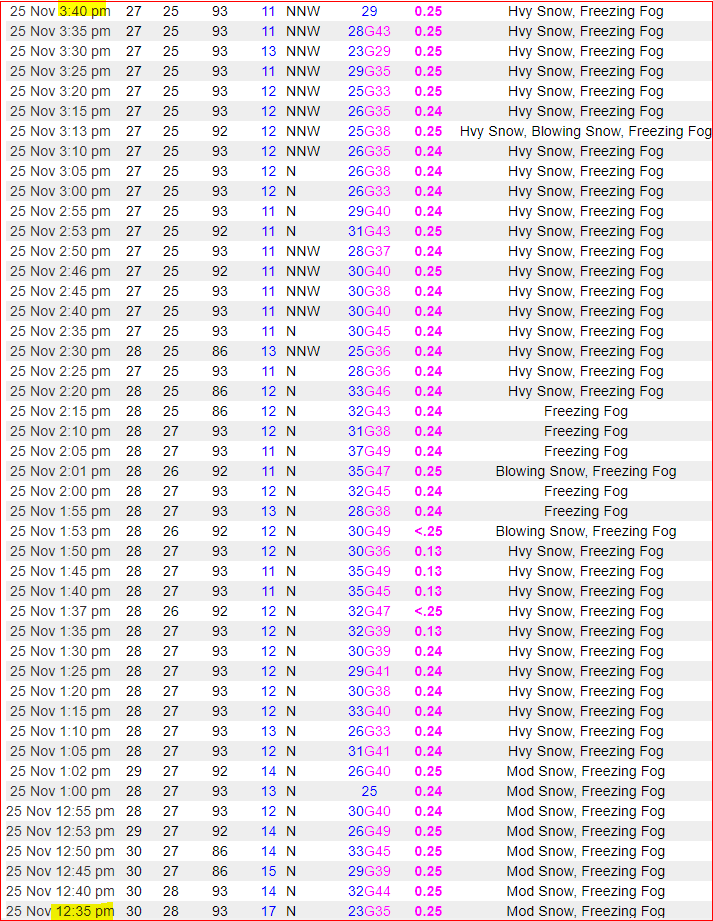Click the highlighted '3:40 pm' timestamp

tap(85, 11)
